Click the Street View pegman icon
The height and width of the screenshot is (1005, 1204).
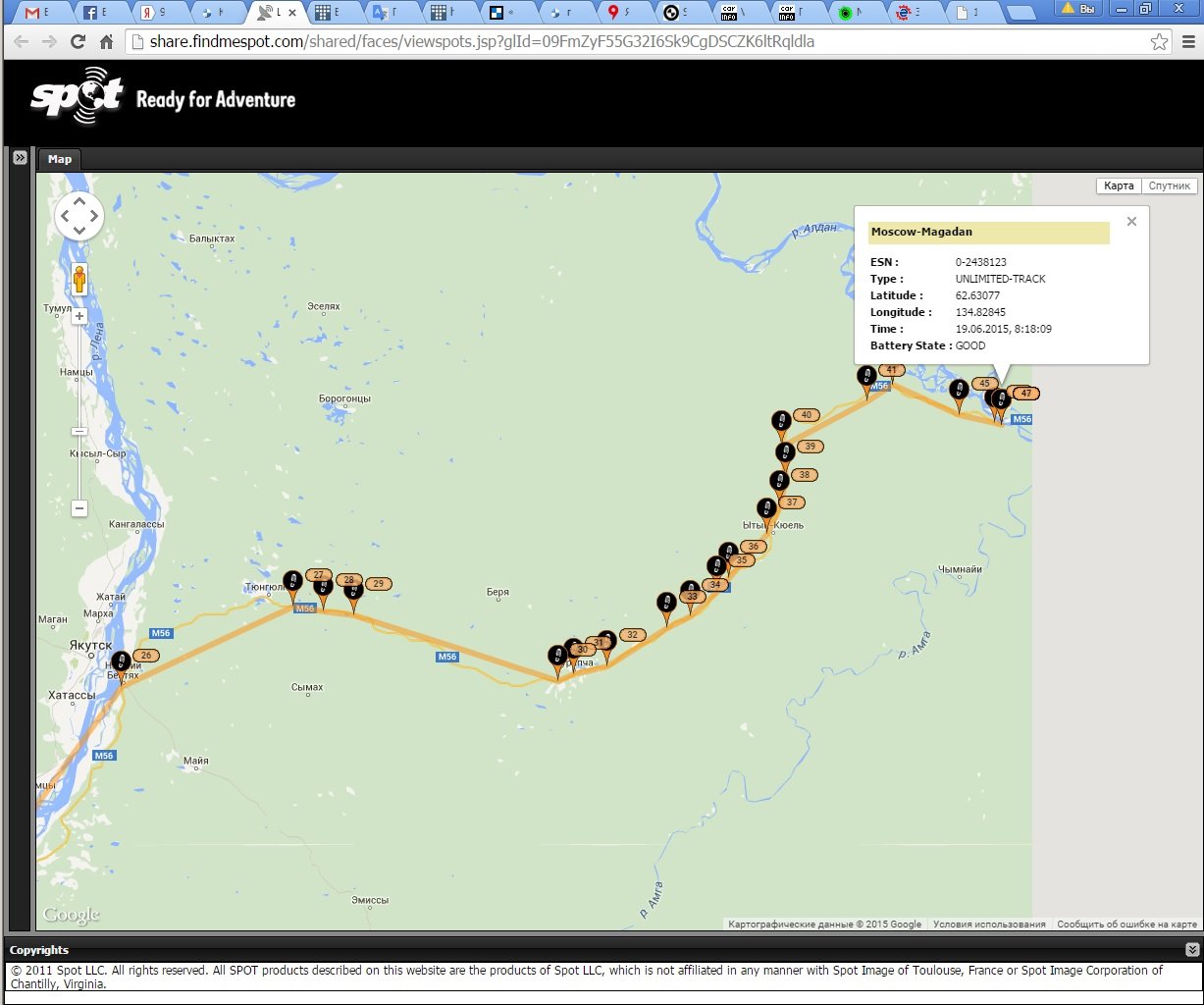(x=79, y=282)
